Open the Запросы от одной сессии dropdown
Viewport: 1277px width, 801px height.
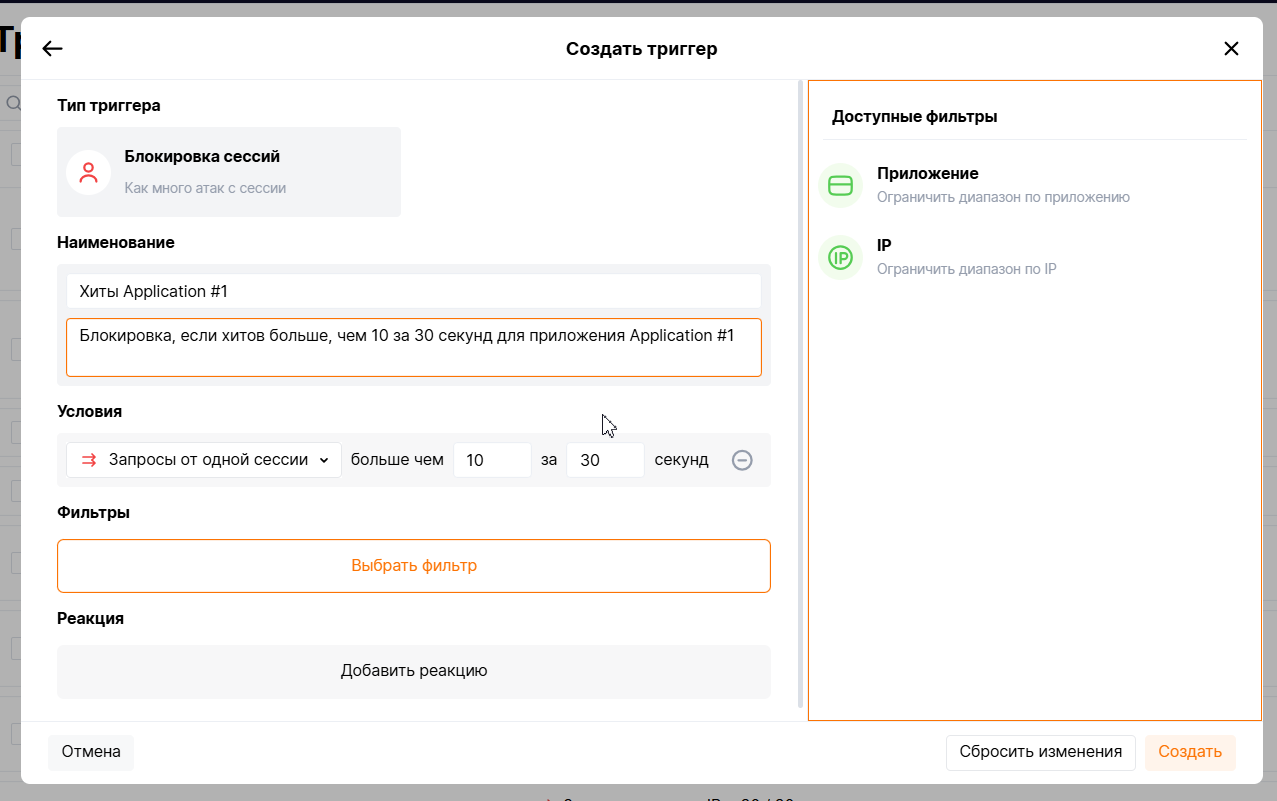(x=204, y=460)
